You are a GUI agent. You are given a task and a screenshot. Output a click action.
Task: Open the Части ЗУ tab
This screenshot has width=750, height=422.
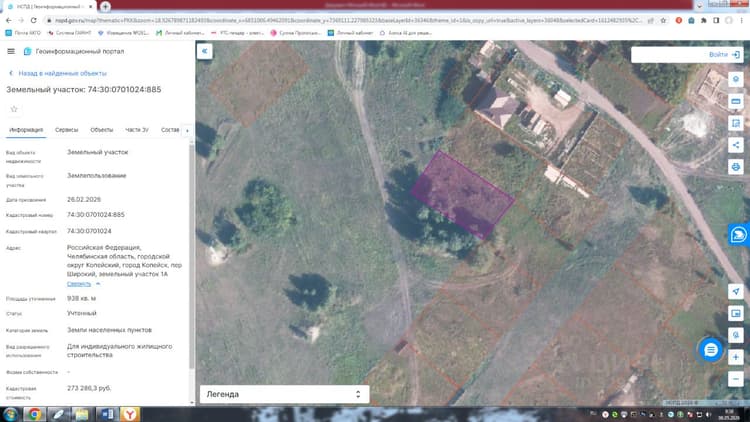tap(137, 130)
